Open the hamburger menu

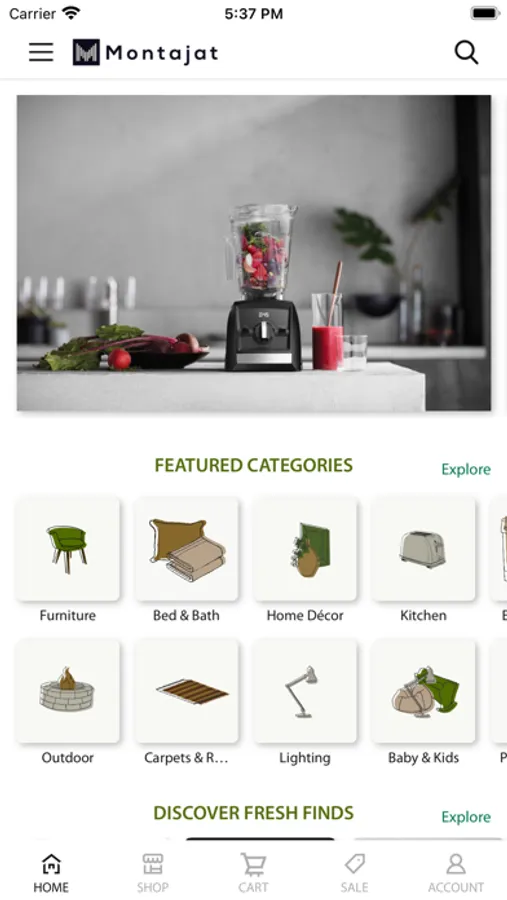(x=41, y=52)
